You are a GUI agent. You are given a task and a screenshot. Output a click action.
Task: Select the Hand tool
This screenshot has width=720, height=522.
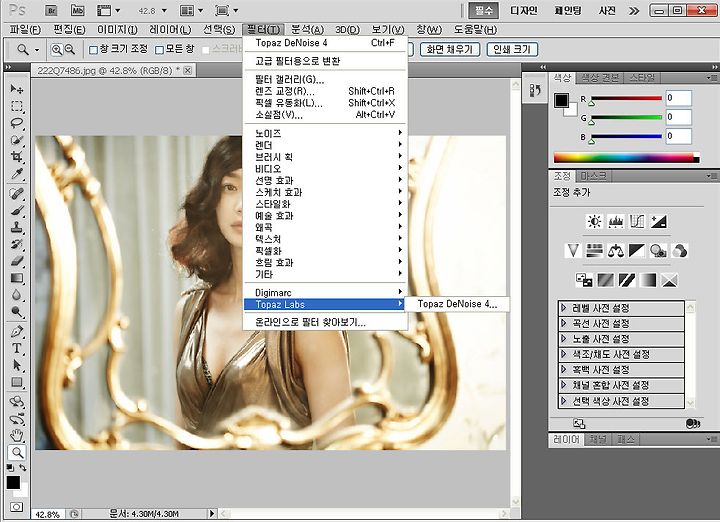click(17, 435)
